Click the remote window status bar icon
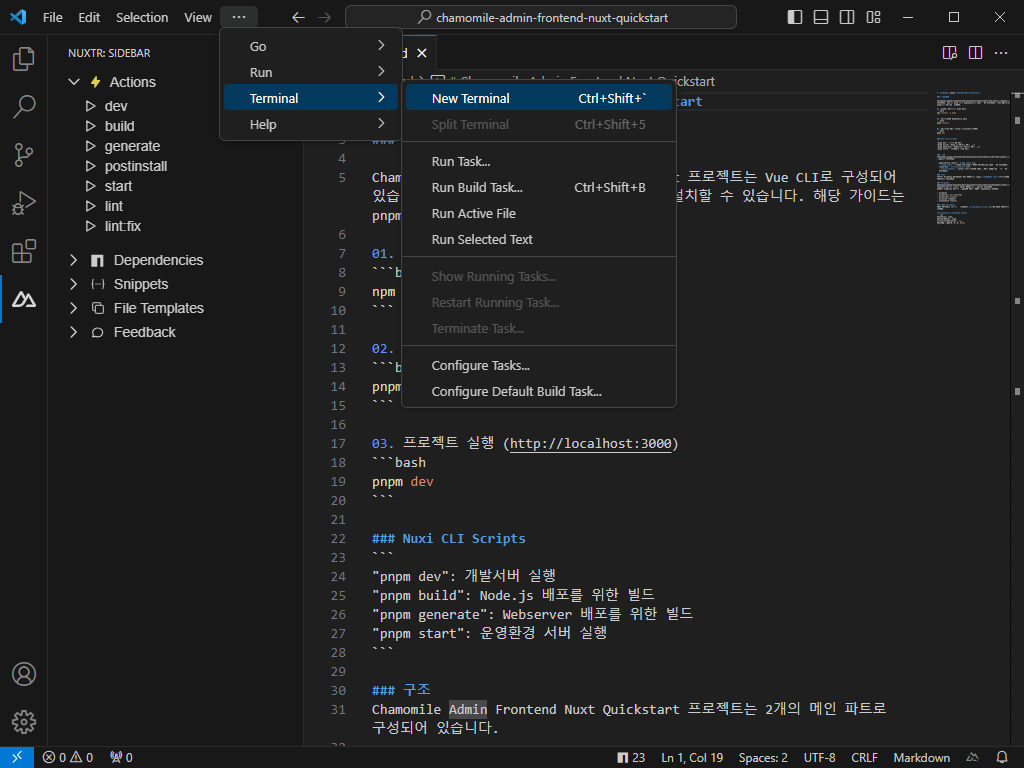Screen dimensions: 1024x768 click(x=17, y=757)
